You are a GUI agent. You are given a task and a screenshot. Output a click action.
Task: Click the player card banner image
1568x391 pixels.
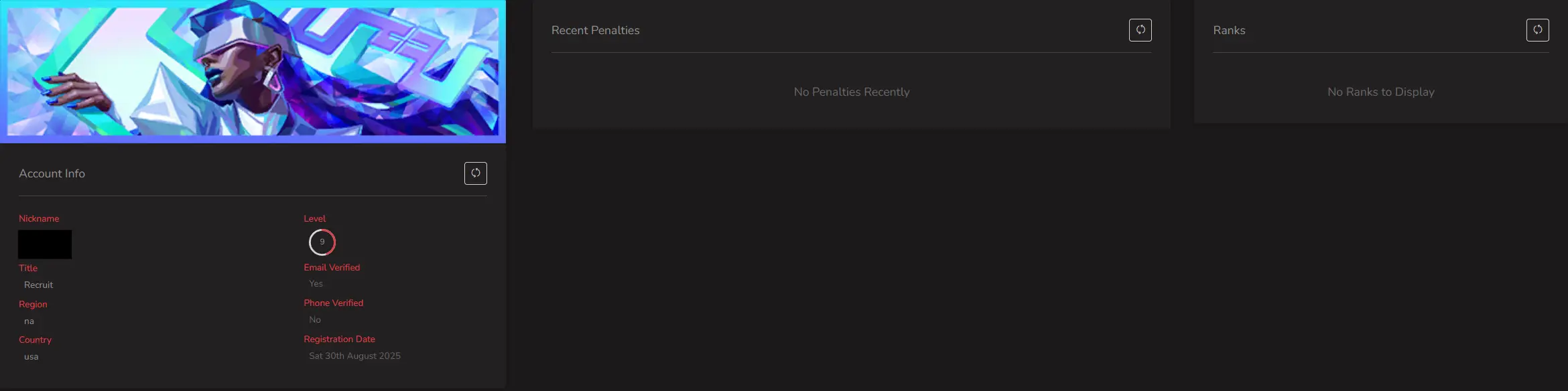[x=253, y=71]
